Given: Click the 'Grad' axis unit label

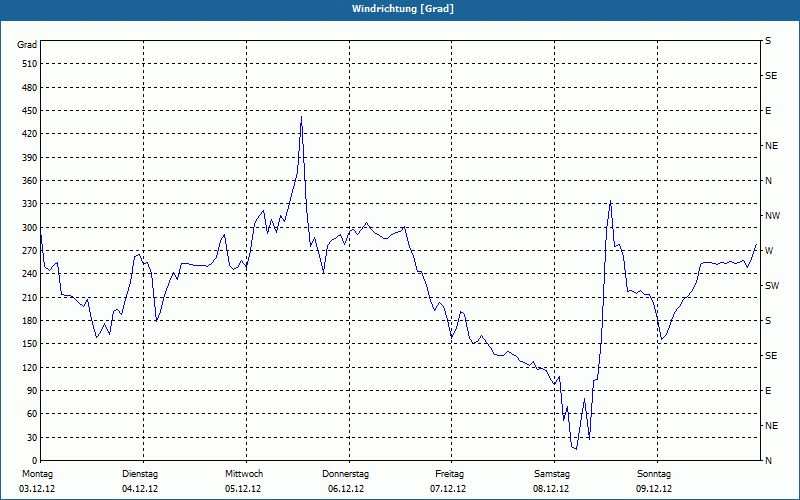Looking at the screenshot, I should 27,45.
